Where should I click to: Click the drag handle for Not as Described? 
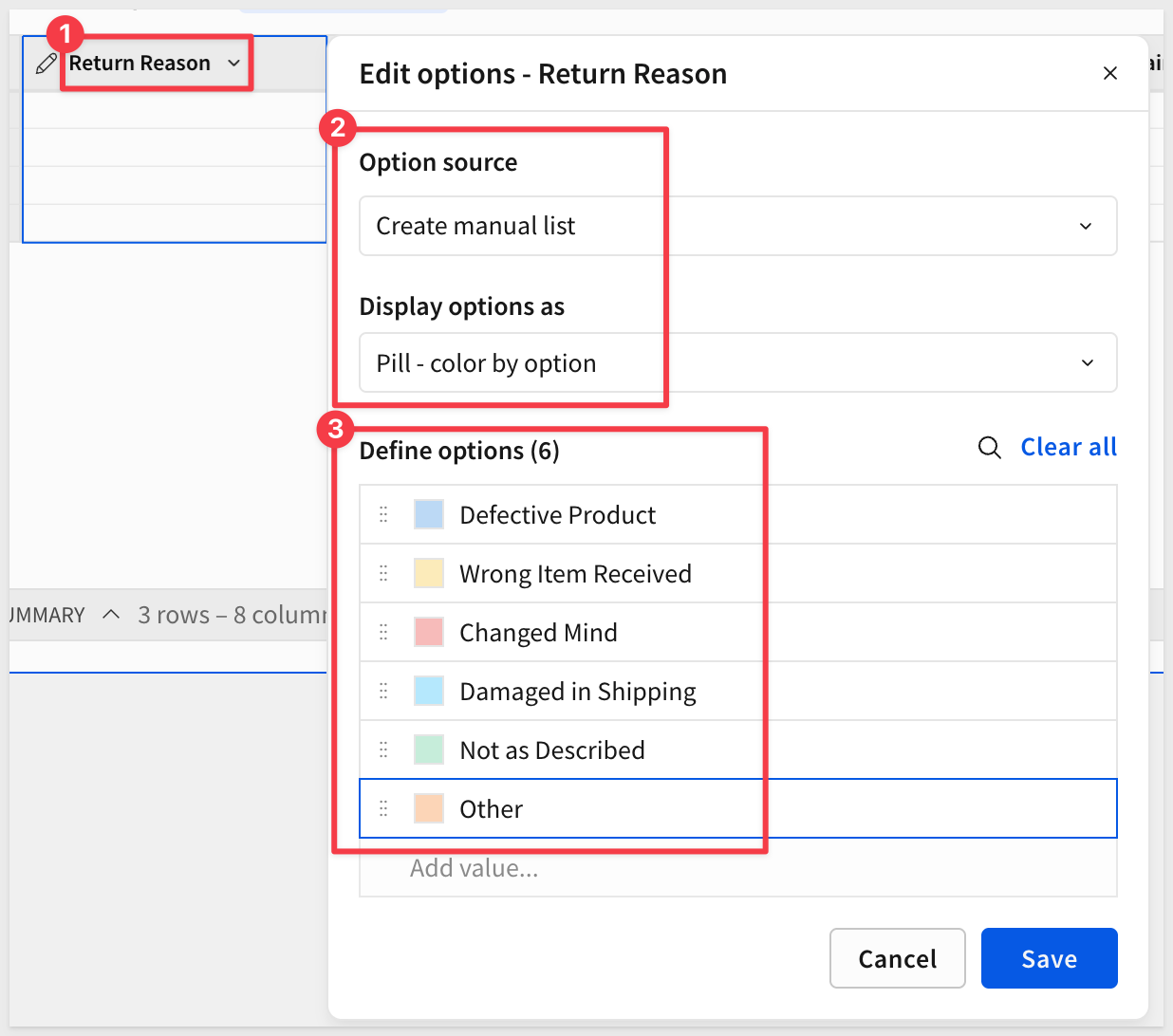click(x=383, y=750)
